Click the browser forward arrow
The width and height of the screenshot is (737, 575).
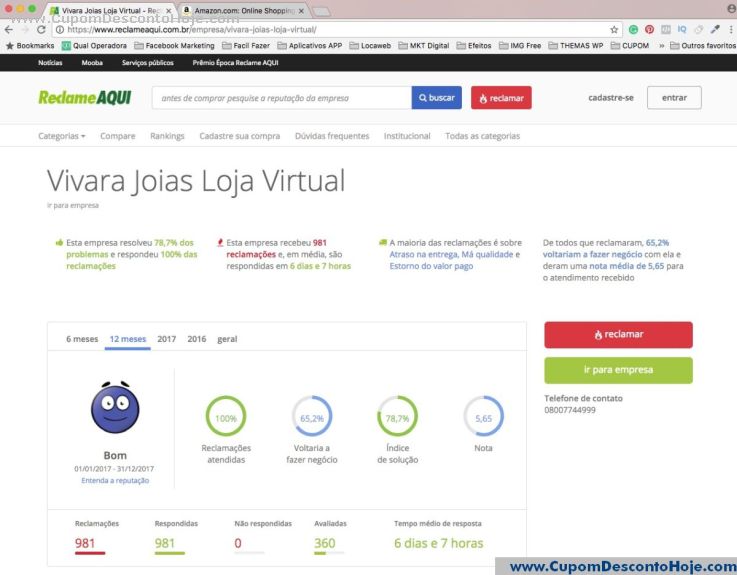(x=25, y=30)
